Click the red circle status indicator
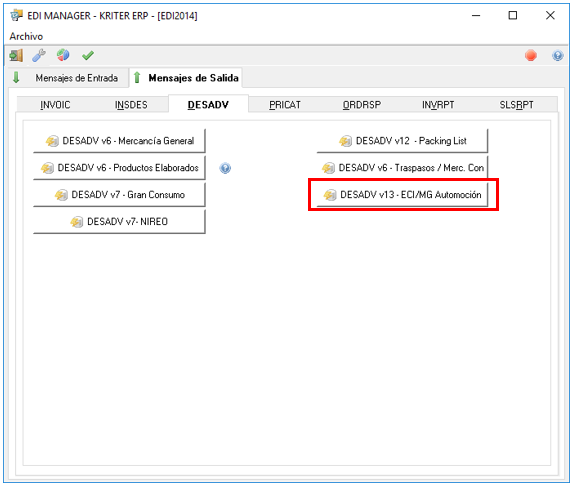The width and height of the screenshot is (574, 487). (531, 56)
